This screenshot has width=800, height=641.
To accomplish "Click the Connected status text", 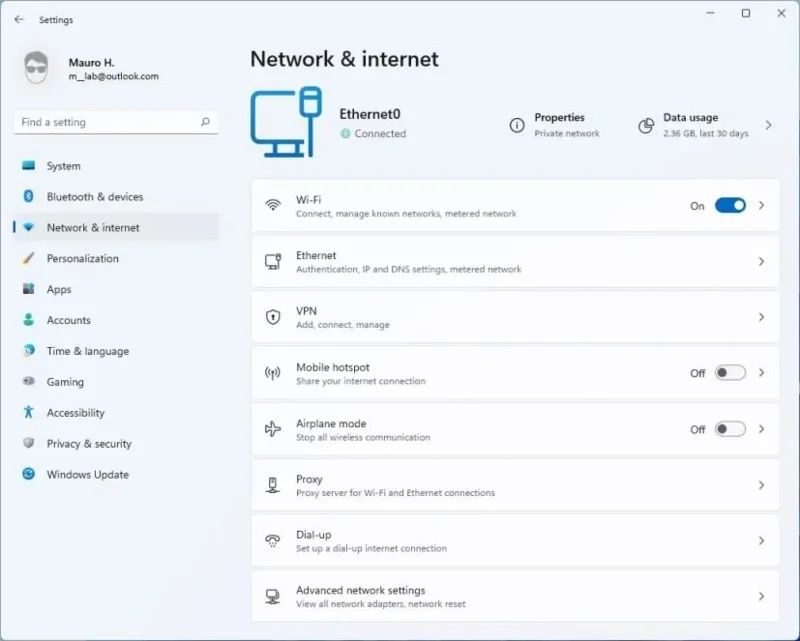I will 380,134.
